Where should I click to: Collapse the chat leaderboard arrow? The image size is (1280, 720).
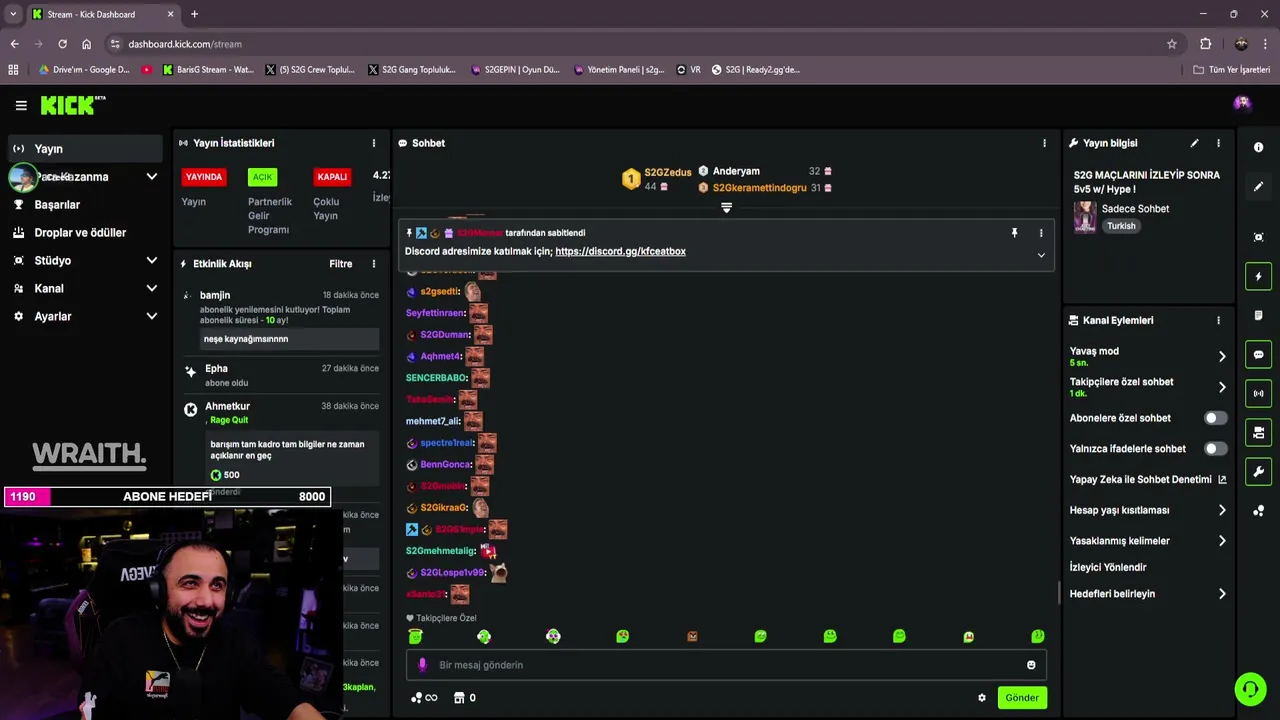pos(726,208)
